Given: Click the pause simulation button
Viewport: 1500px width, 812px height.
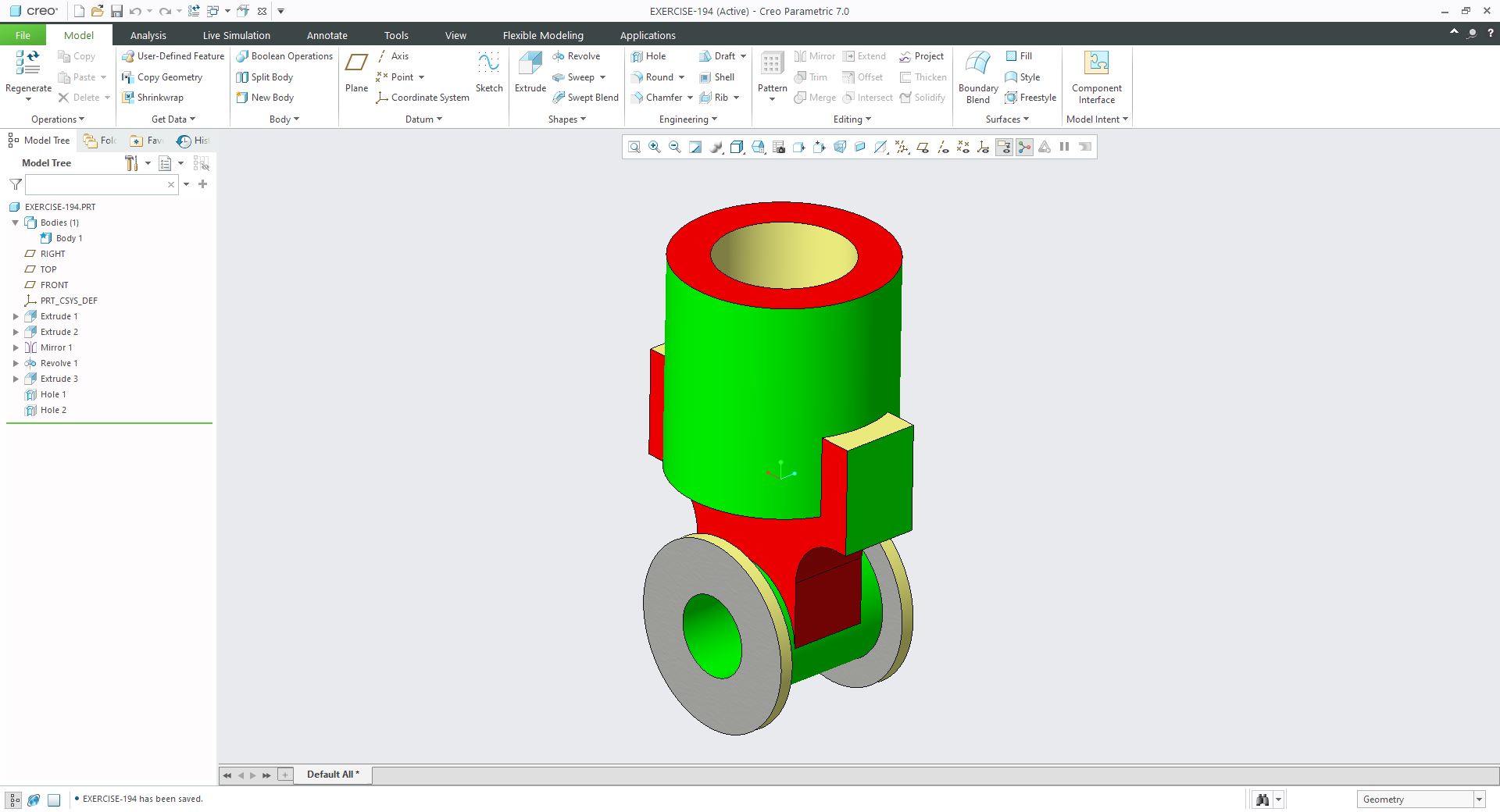Looking at the screenshot, I should tap(1064, 147).
